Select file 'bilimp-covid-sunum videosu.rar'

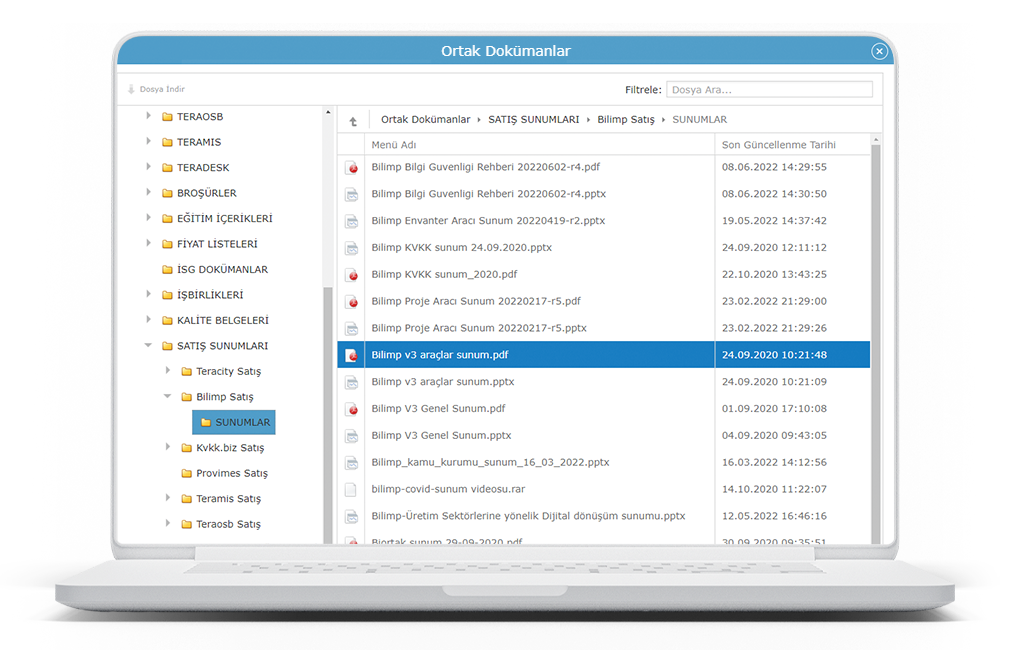point(448,489)
